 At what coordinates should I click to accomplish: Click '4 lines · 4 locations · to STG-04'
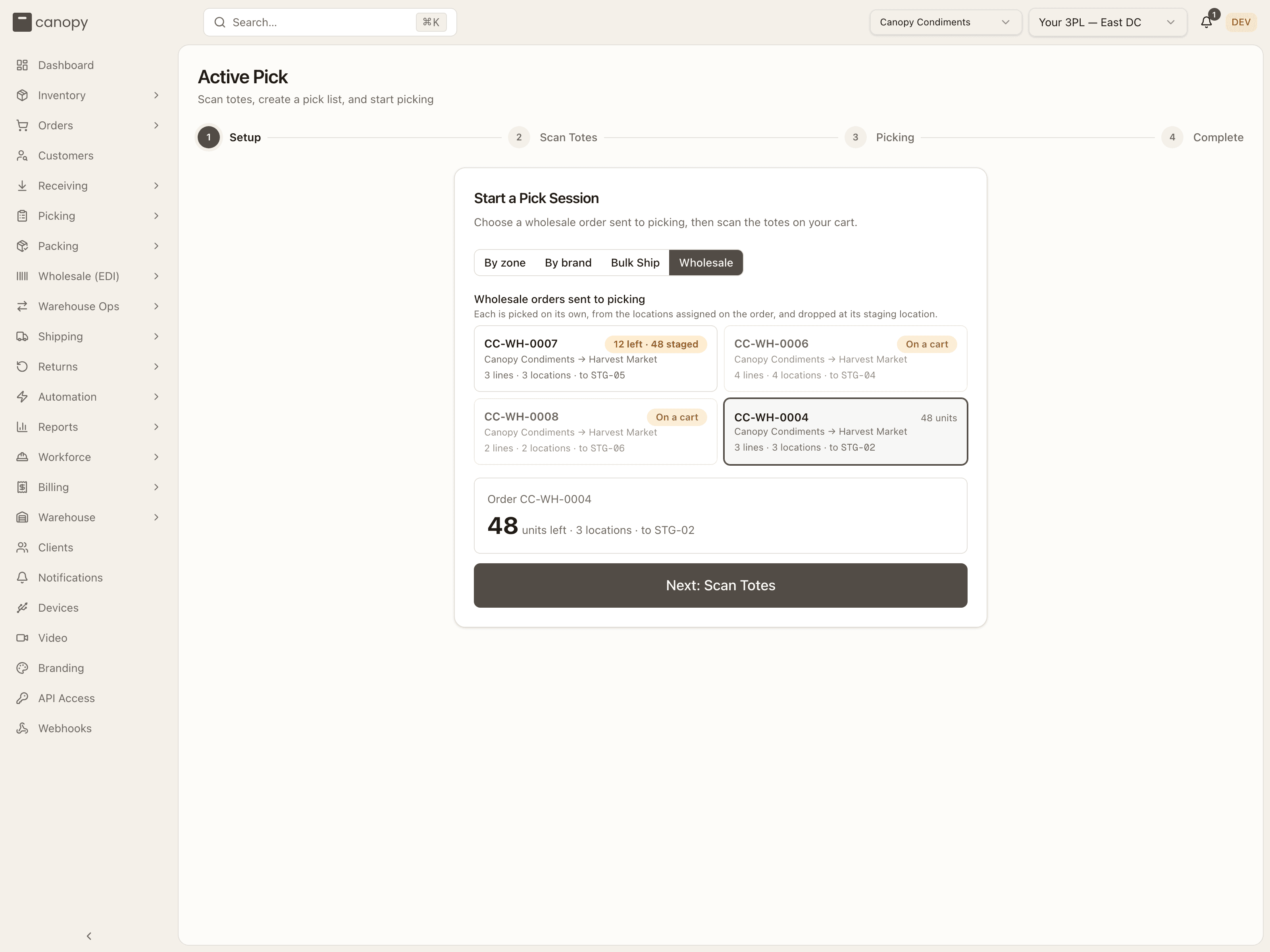(x=804, y=375)
